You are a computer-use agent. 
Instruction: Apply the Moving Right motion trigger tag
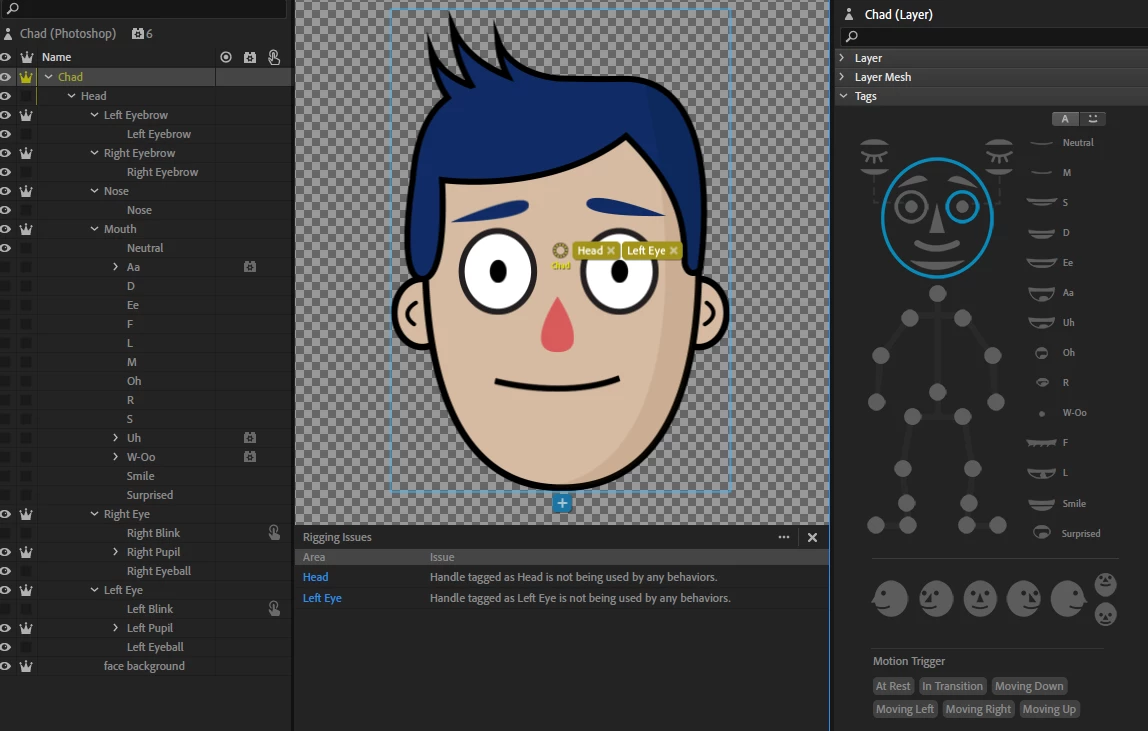point(978,709)
